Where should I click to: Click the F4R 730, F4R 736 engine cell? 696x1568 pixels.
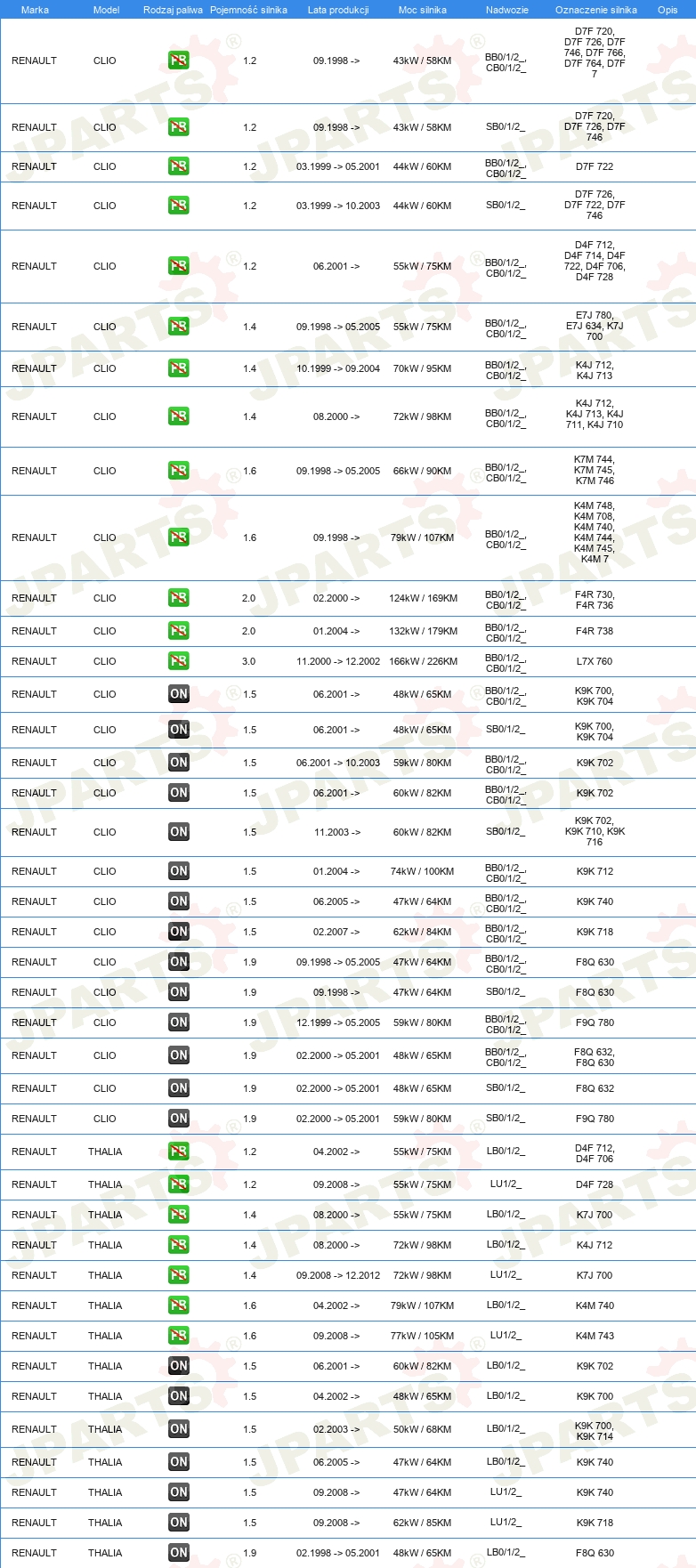[595, 600]
